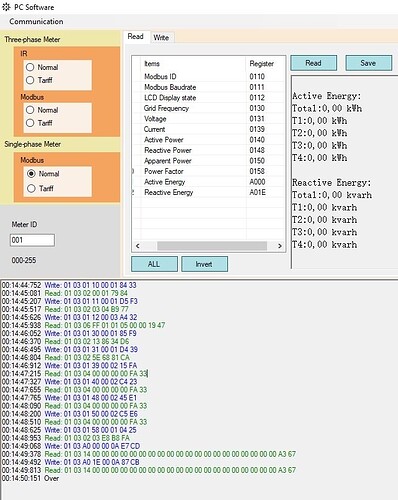
Task: Click the list's right scroll arrow
Action: [280, 246]
